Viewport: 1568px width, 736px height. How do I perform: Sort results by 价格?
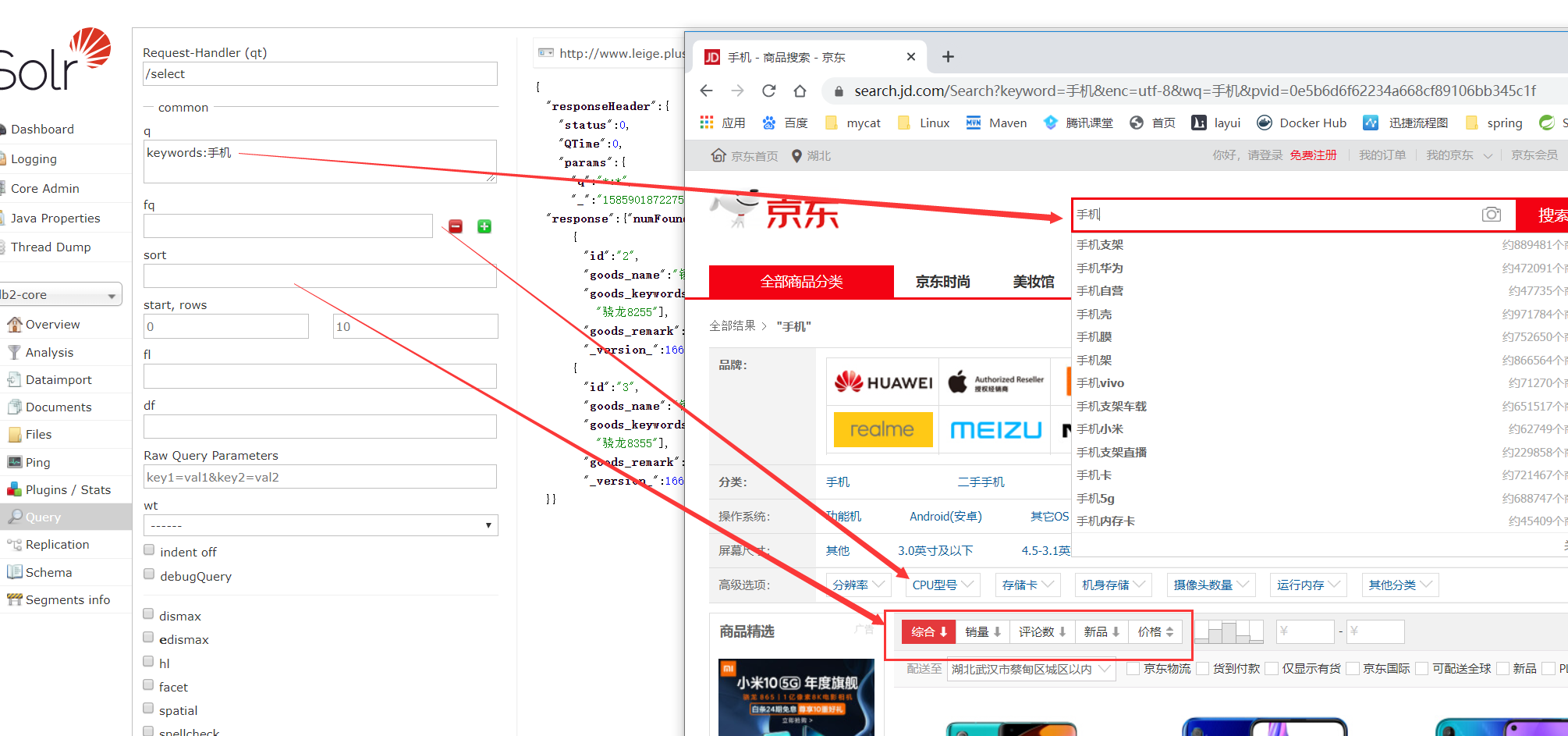tap(1155, 631)
